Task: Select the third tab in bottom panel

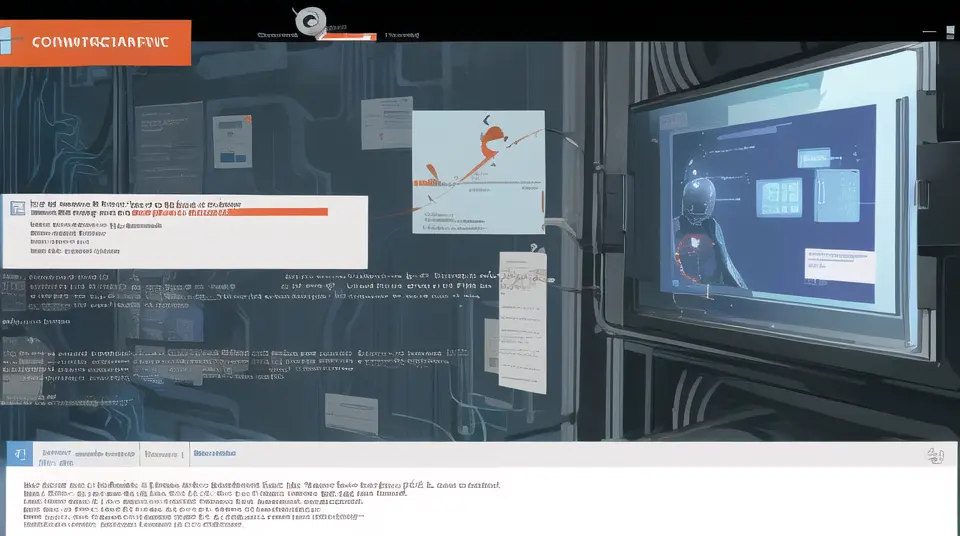Action: click(x=215, y=454)
